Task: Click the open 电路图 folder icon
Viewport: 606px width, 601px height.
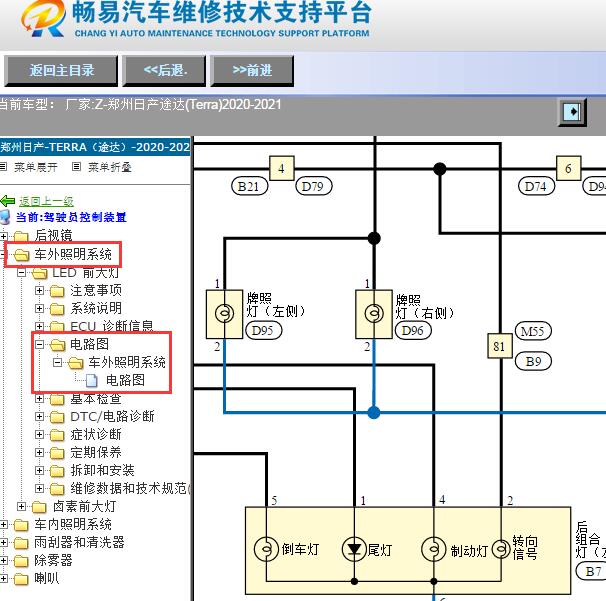Action: pos(58,344)
